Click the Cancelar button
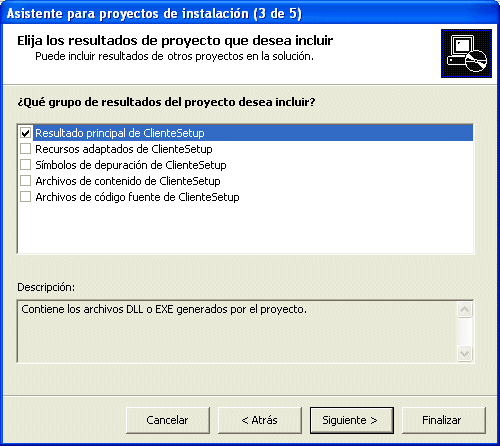 click(168, 420)
